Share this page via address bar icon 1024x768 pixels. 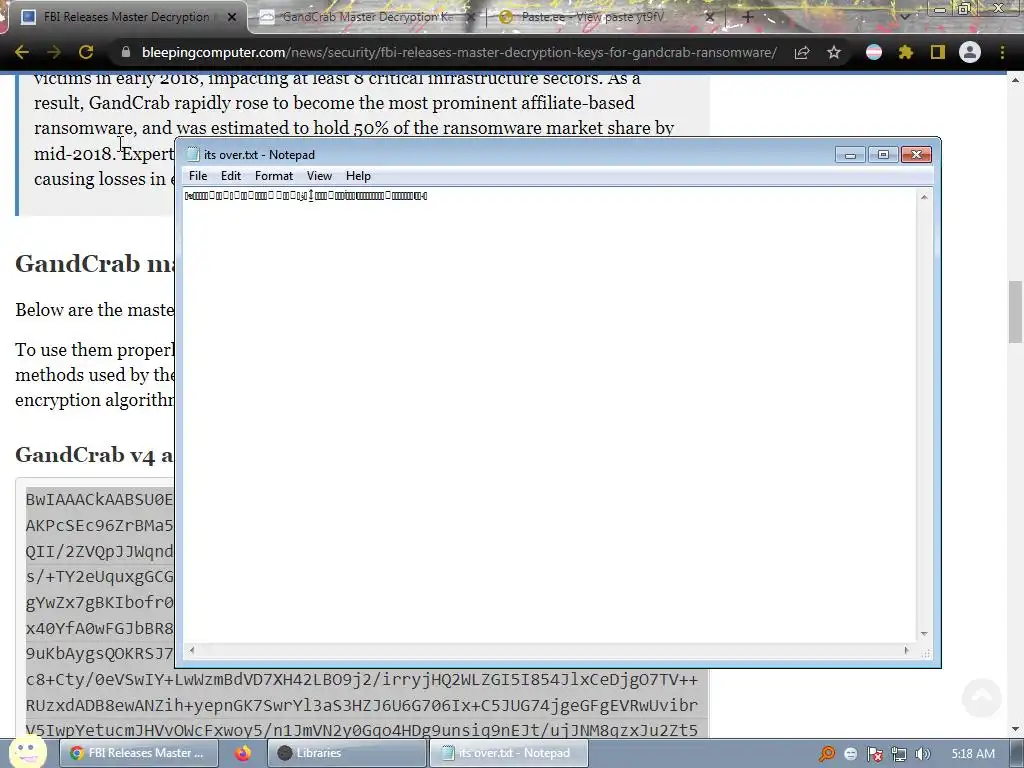(802, 52)
